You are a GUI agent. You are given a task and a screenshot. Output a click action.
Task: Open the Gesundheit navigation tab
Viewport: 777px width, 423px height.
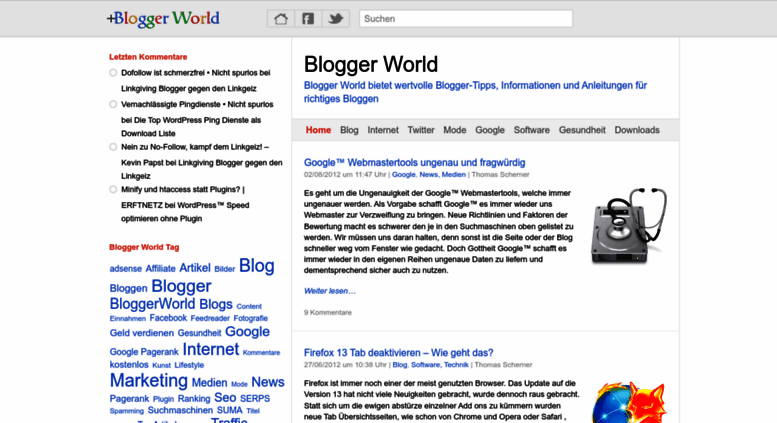(x=582, y=130)
